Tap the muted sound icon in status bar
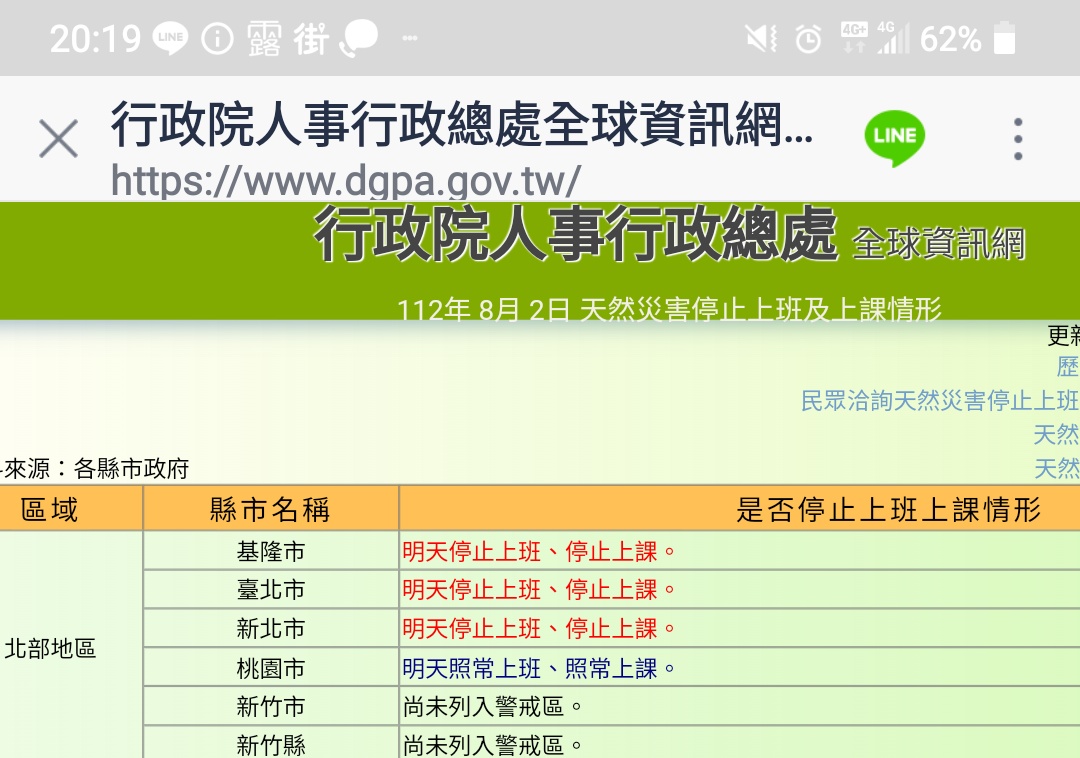This screenshot has height=758, width=1080. 761,39
